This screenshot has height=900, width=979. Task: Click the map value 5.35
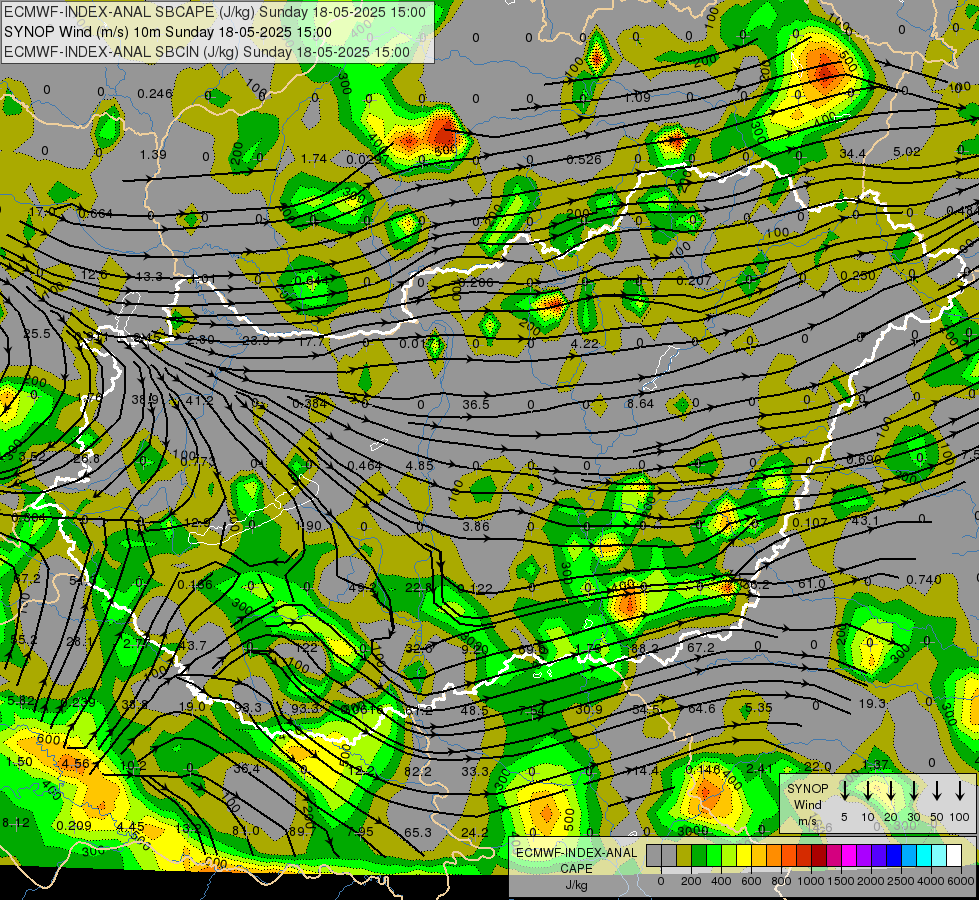[x=759, y=708]
